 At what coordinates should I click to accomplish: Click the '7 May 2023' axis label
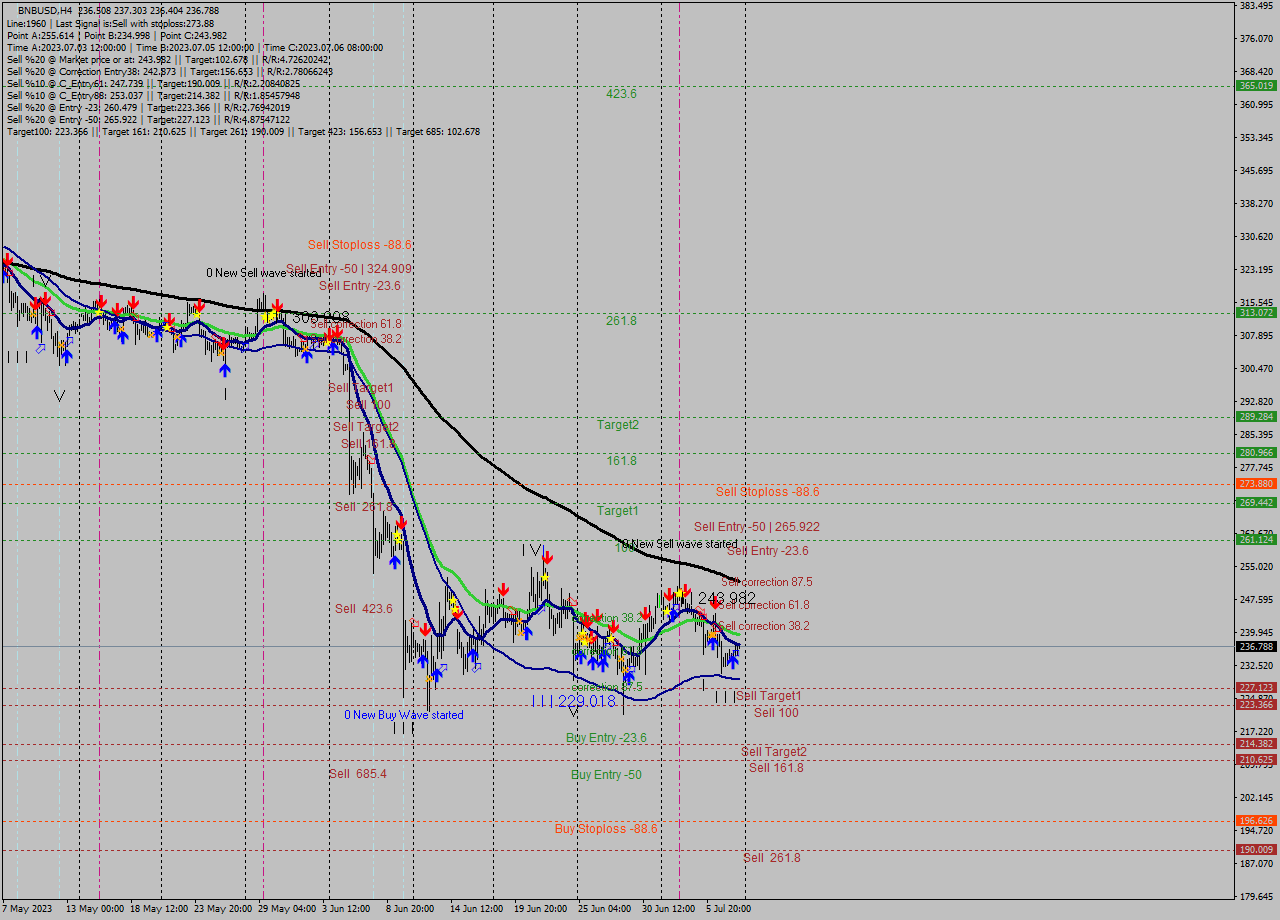(26, 909)
